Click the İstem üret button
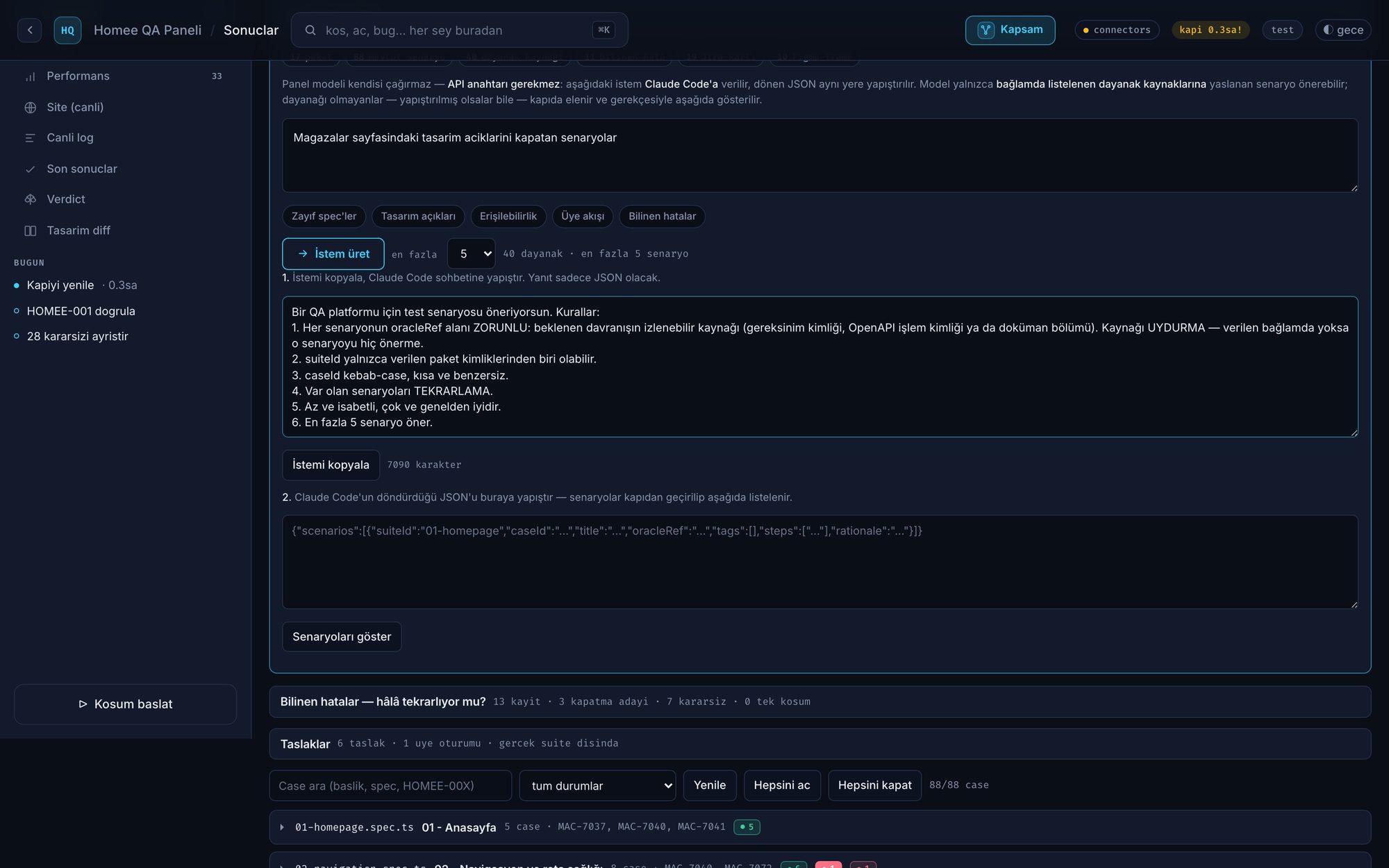The width and height of the screenshot is (1389, 868). (333, 253)
